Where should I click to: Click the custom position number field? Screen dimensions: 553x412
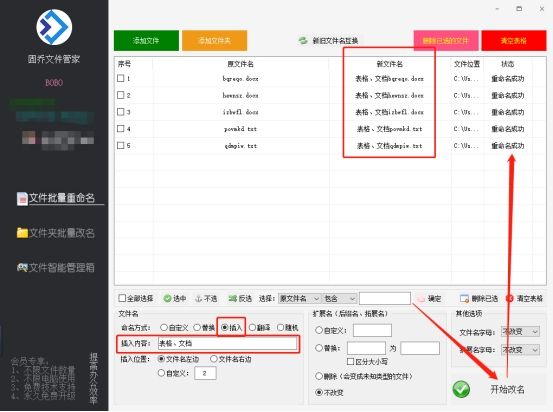pos(205,373)
